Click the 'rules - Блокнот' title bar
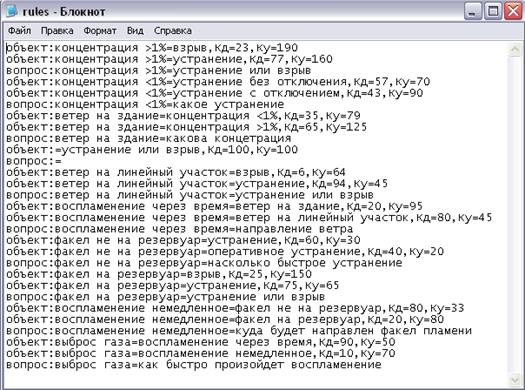The image size is (525, 390). 234,11
